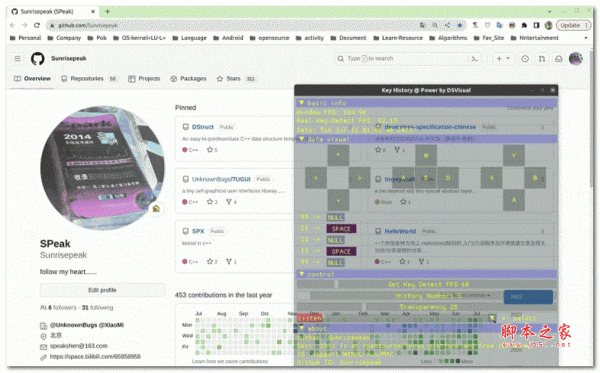Open the Company bookmarks folder

click(64, 38)
